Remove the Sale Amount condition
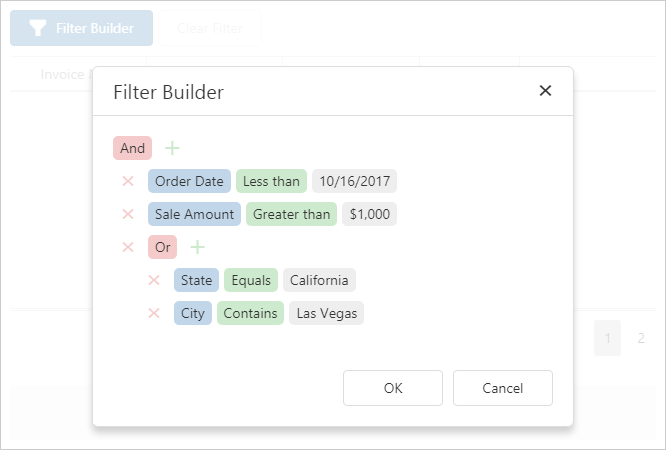This screenshot has width=666, height=450. coord(128,214)
